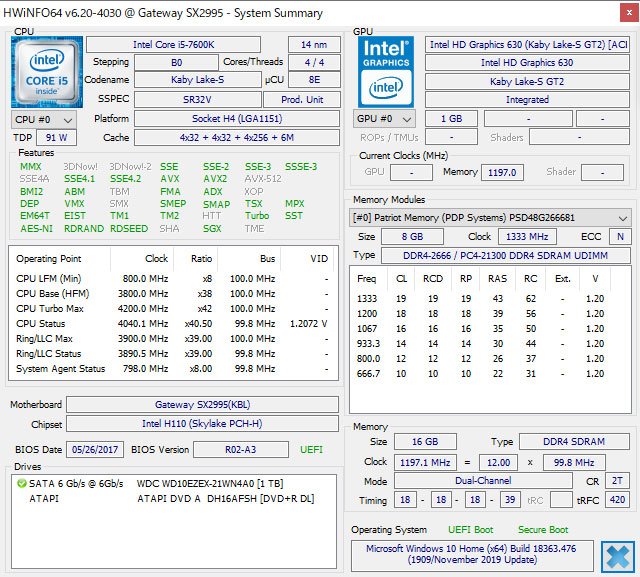640x577 pixels.
Task: Click the µCU value 8E
Action: [x=314, y=80]
